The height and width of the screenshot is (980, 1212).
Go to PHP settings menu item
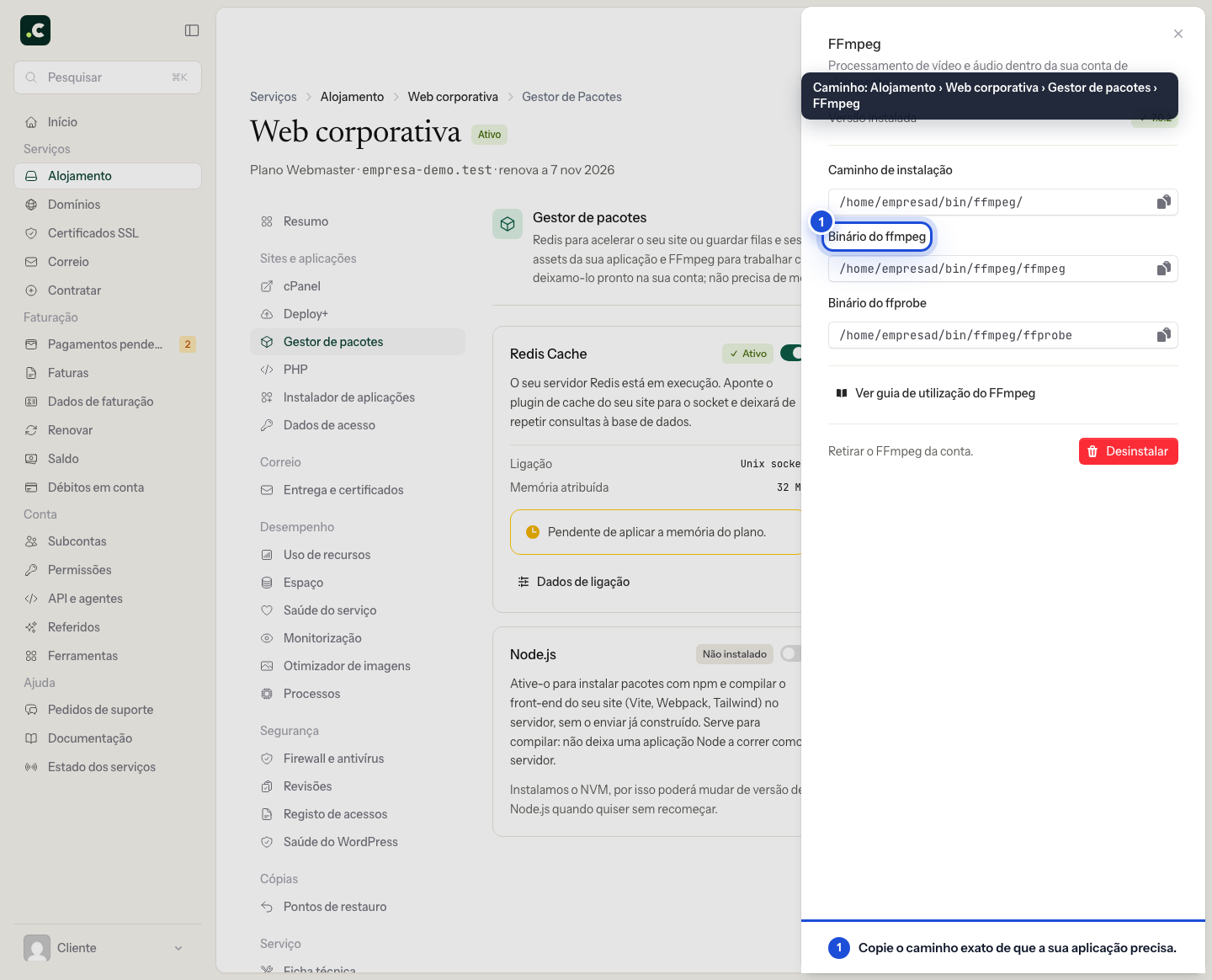click(x=358, y=370)
